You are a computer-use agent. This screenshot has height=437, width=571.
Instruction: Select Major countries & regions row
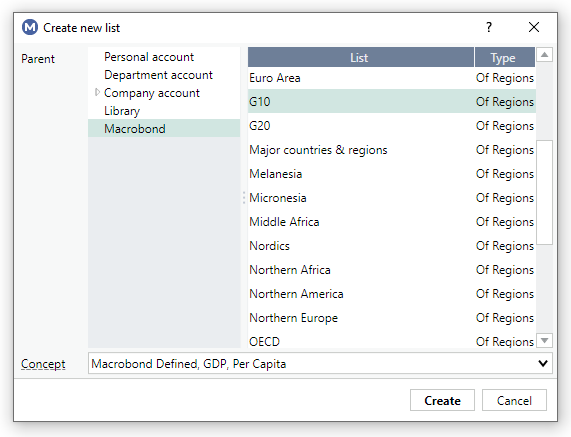(391, 150)
